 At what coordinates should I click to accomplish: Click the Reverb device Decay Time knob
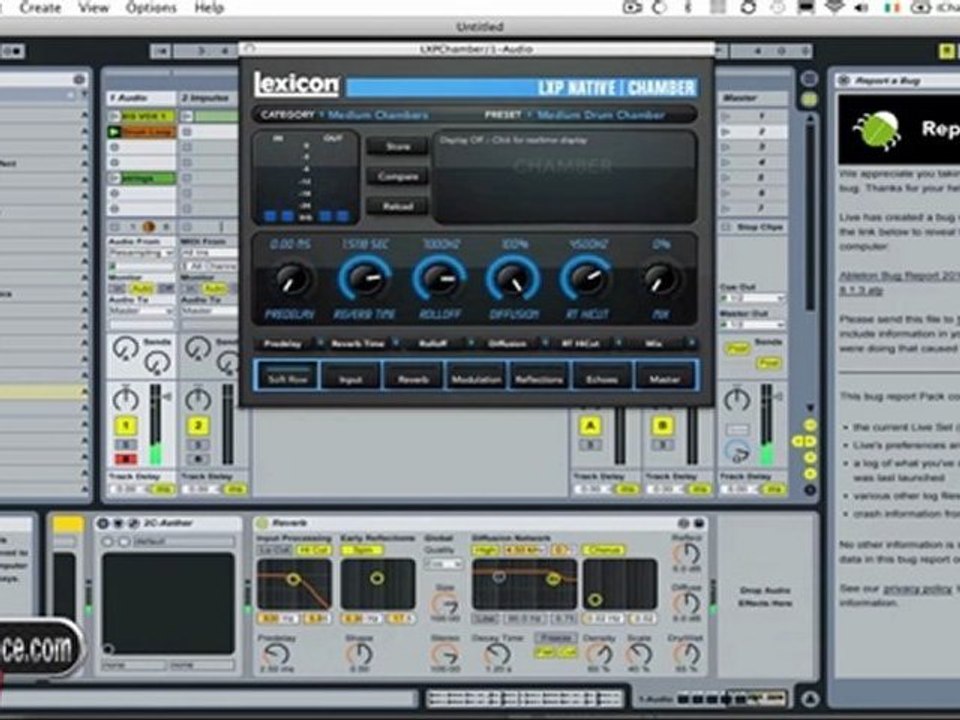tap(497, 654)
